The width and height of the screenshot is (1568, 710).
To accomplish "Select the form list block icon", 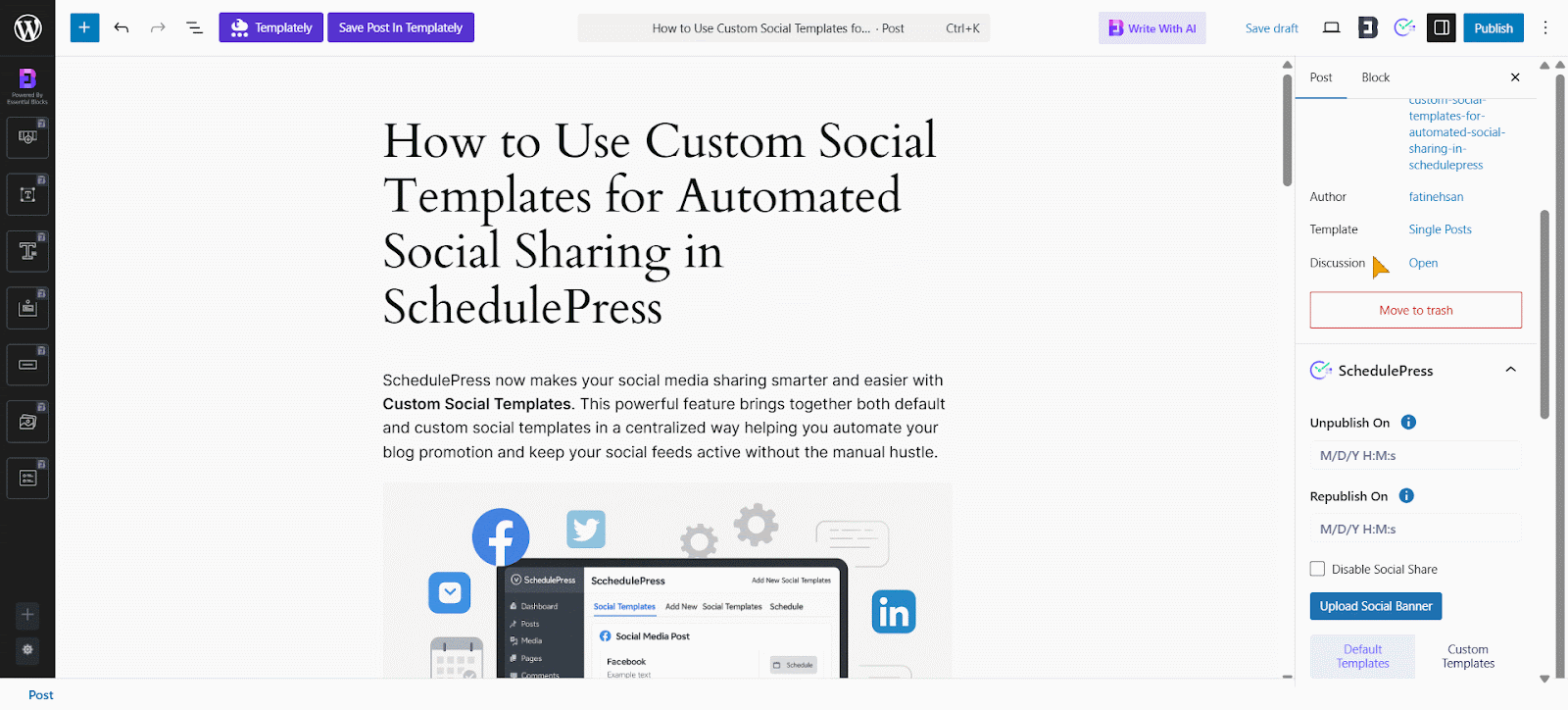I will [27, 479].
